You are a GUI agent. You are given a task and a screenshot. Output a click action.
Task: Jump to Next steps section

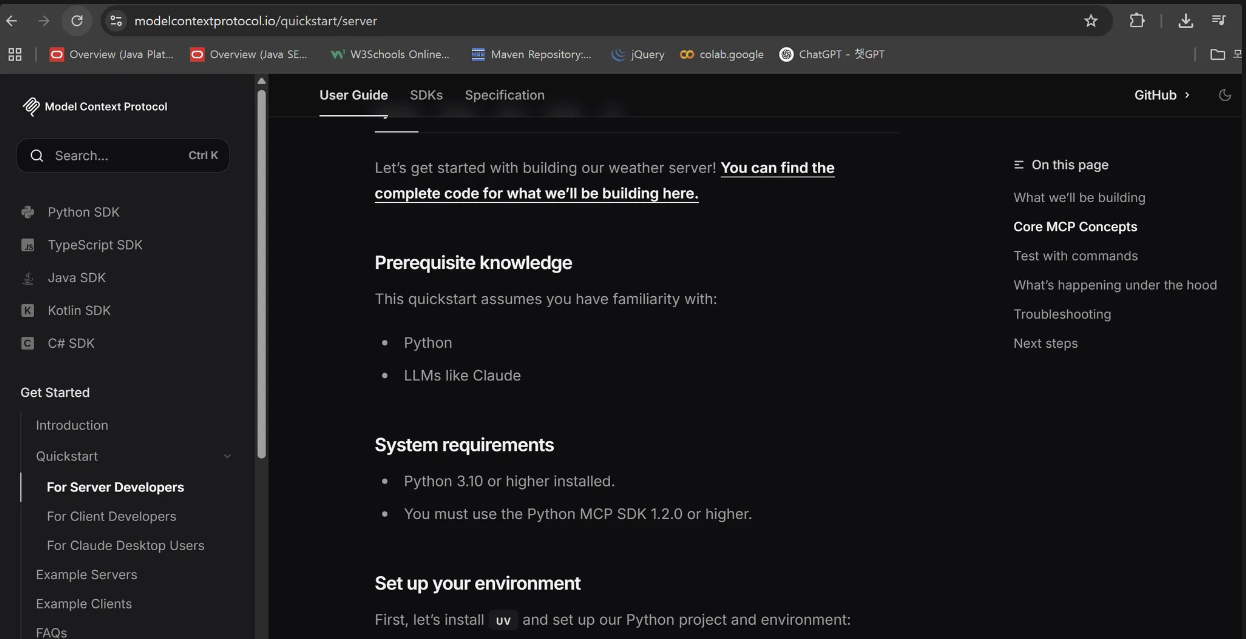pos(1045,342)
